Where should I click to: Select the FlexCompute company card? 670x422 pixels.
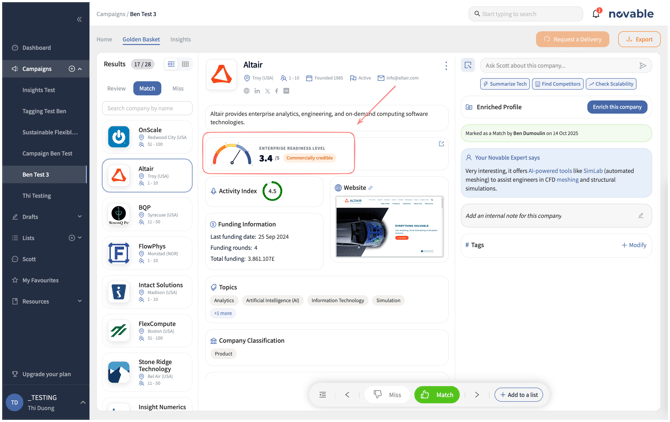point(147,331)
